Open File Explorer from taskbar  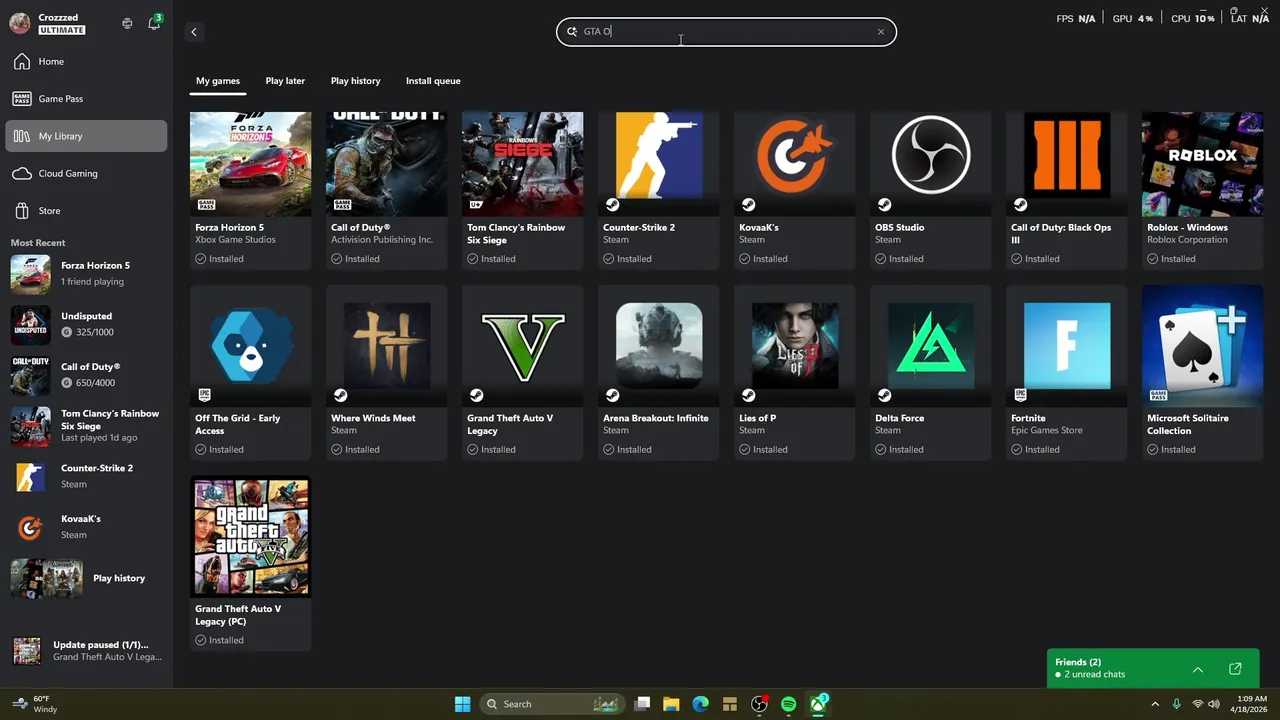tap(671, 704)
